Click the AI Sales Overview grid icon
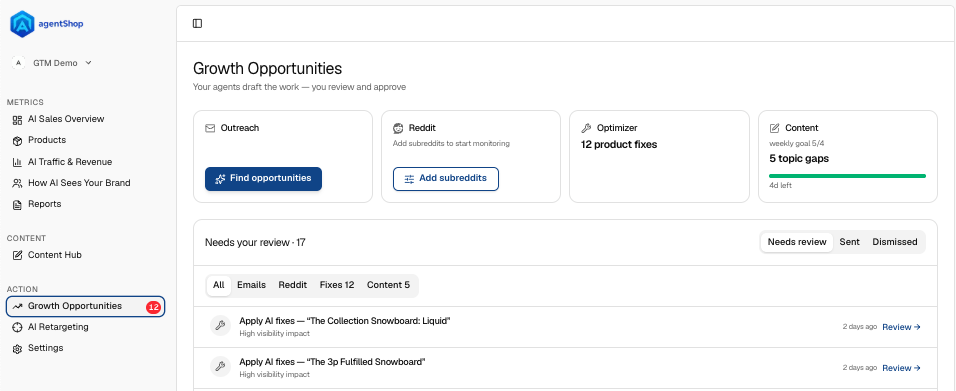The width and height of the screenshot is (956, 391). 17,120
